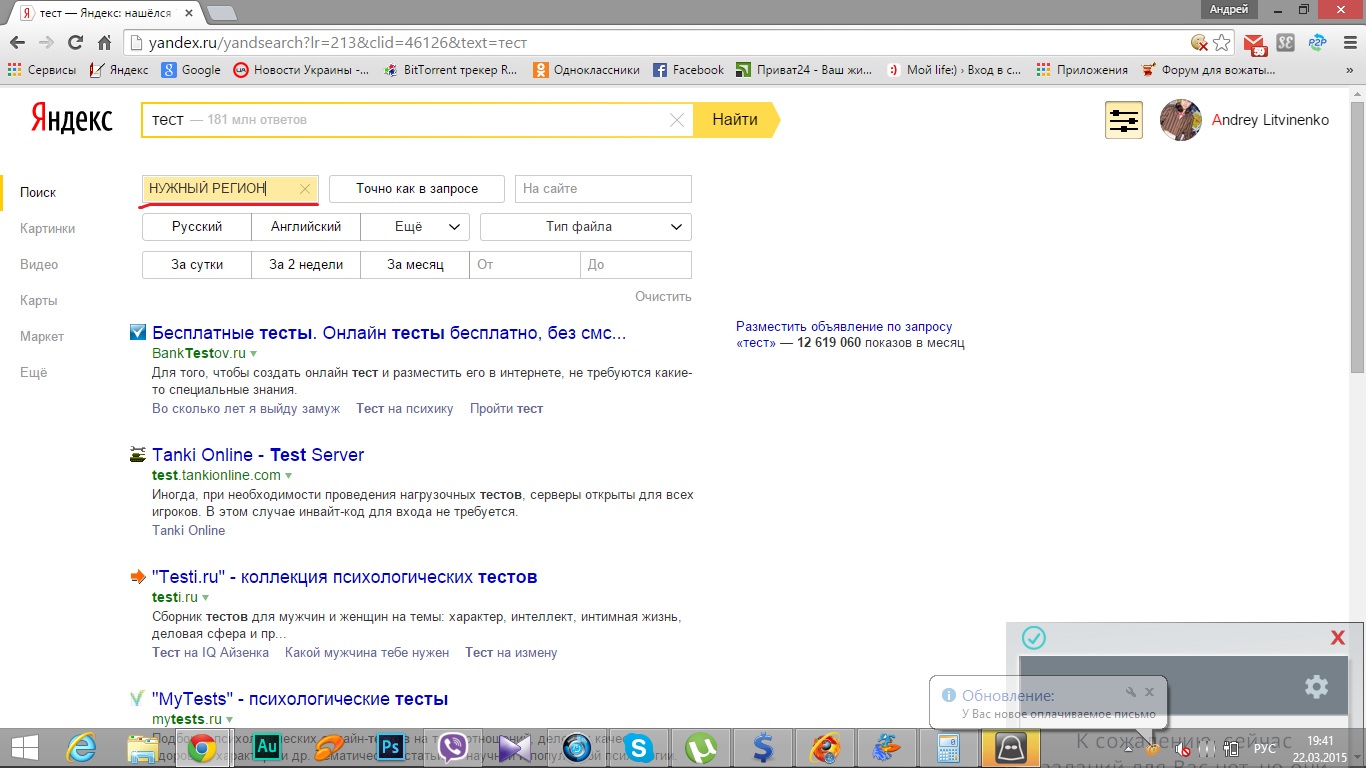The image size is (1366, 768).
Task: Enable the За месяц time filter
Action: pyautogui.click(x=416, y=265)
